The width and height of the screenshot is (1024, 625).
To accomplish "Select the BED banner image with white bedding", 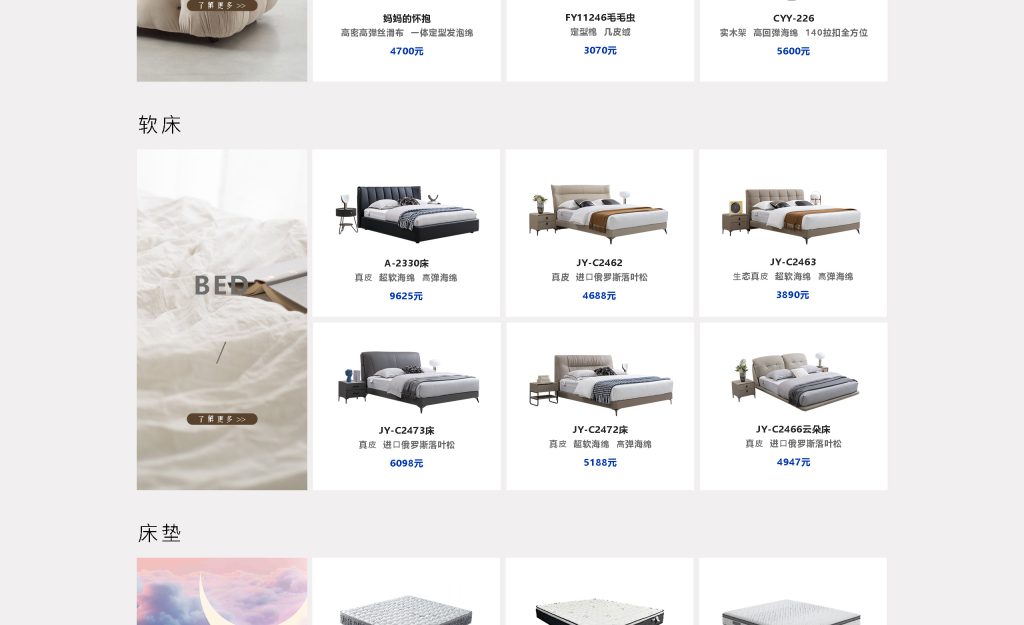I will pos(222,319).
